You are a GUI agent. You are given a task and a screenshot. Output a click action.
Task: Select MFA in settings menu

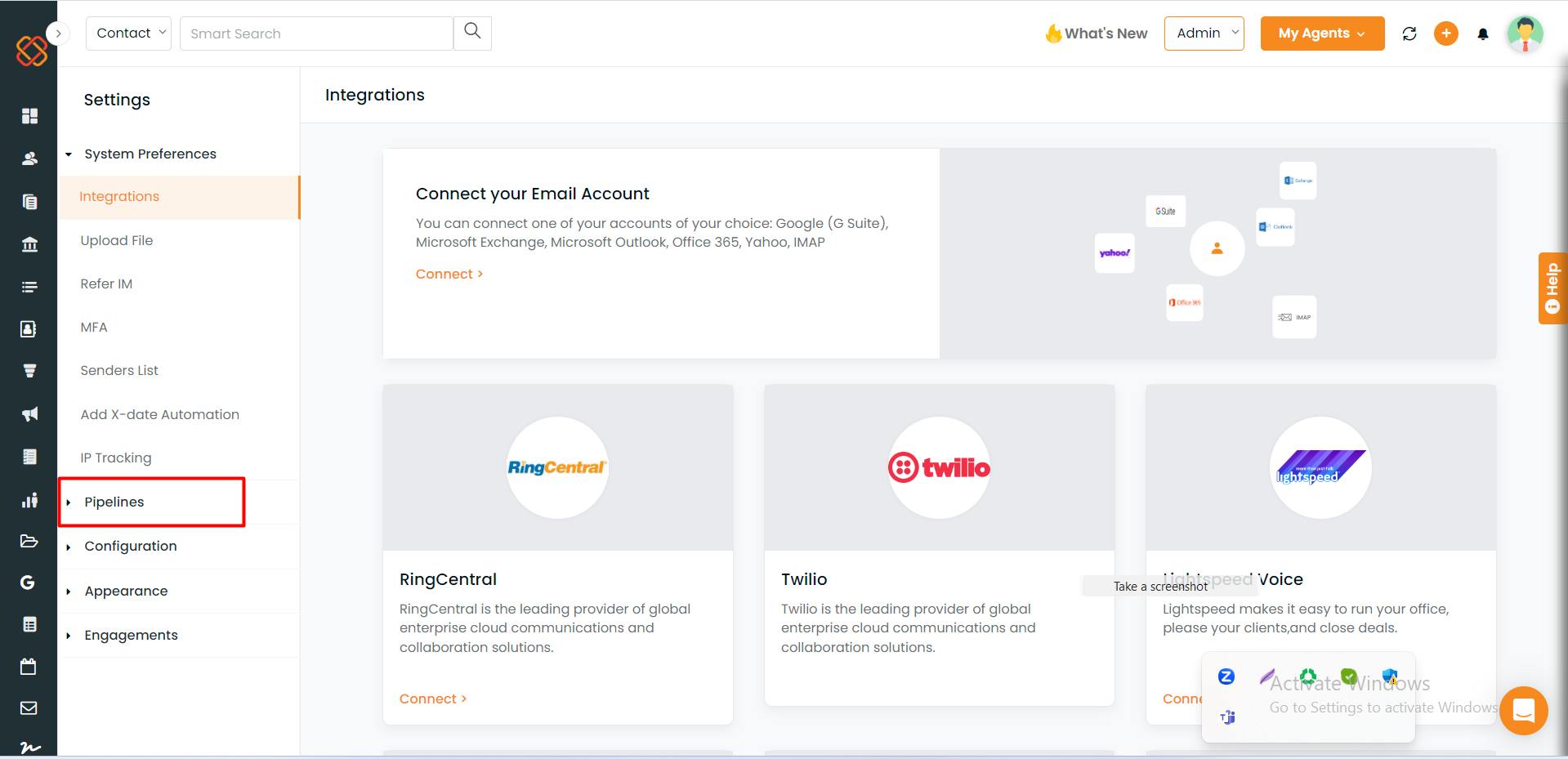coord(94,327)
